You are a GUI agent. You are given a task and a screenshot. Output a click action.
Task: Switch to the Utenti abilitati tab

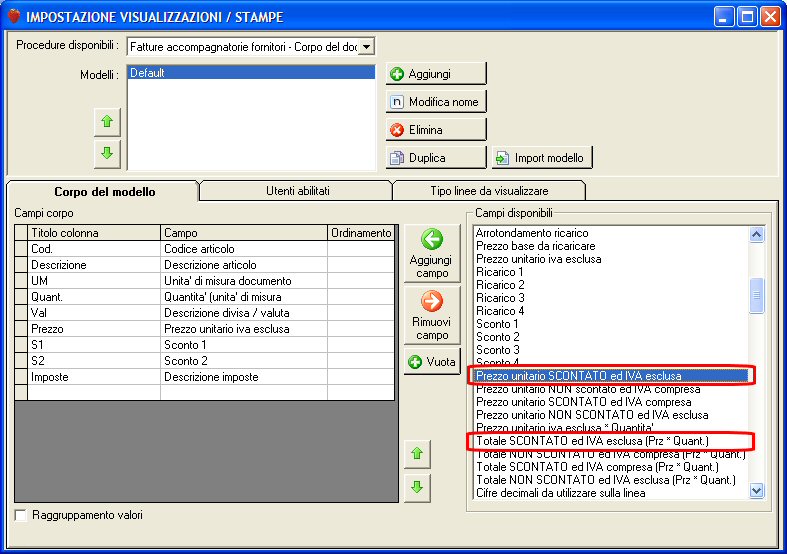coord(297,191)
